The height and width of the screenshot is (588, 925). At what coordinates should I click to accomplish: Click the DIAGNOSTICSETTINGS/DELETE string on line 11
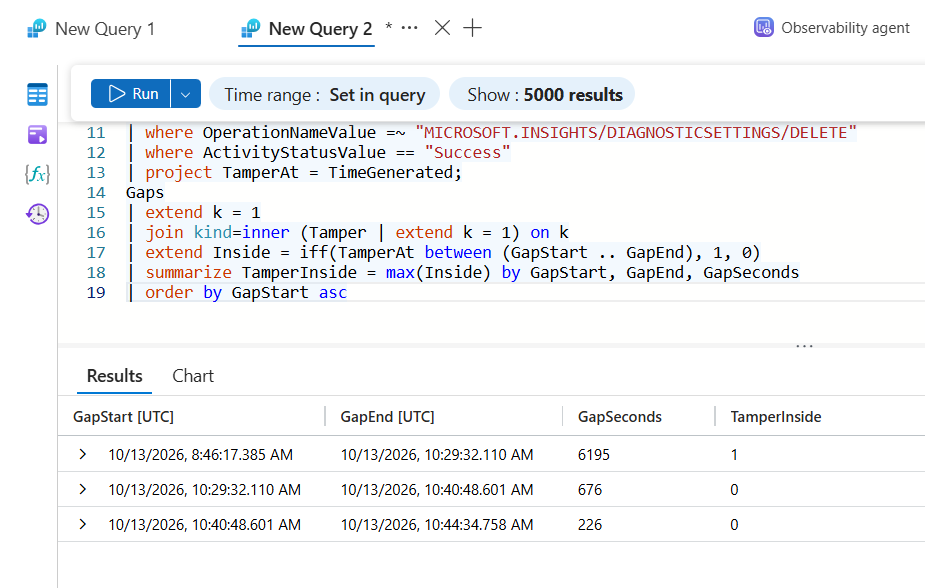635,133
